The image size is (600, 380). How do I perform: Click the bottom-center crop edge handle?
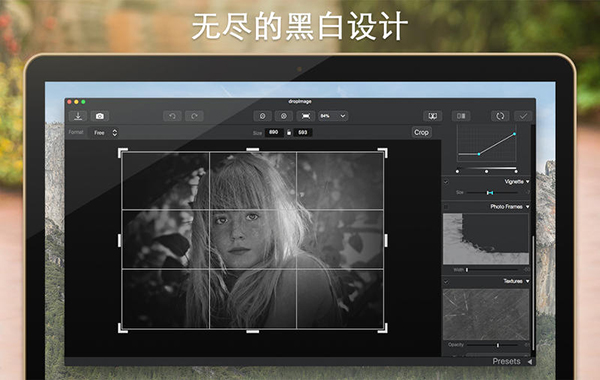[253, 331]
